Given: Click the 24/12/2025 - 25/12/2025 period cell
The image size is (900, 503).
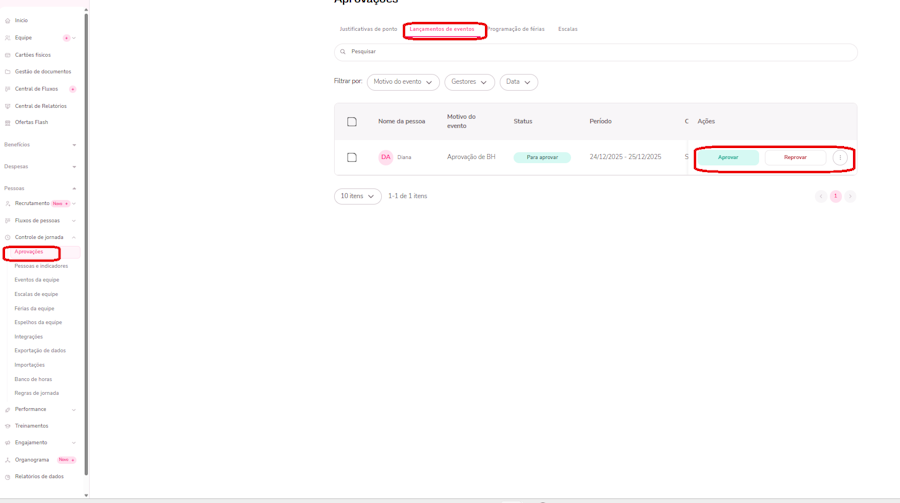Looking at the screenshot, I should (x=625, y=157).
